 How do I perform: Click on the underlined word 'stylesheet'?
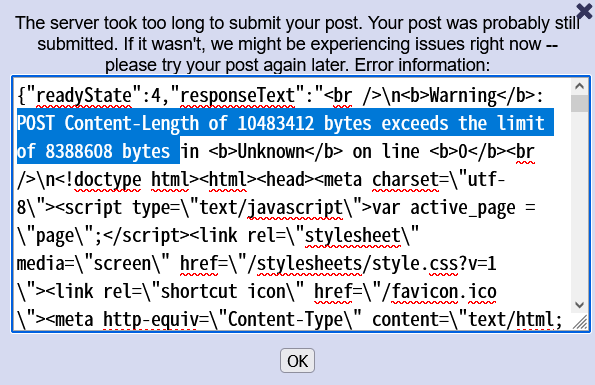click(353, 236)
